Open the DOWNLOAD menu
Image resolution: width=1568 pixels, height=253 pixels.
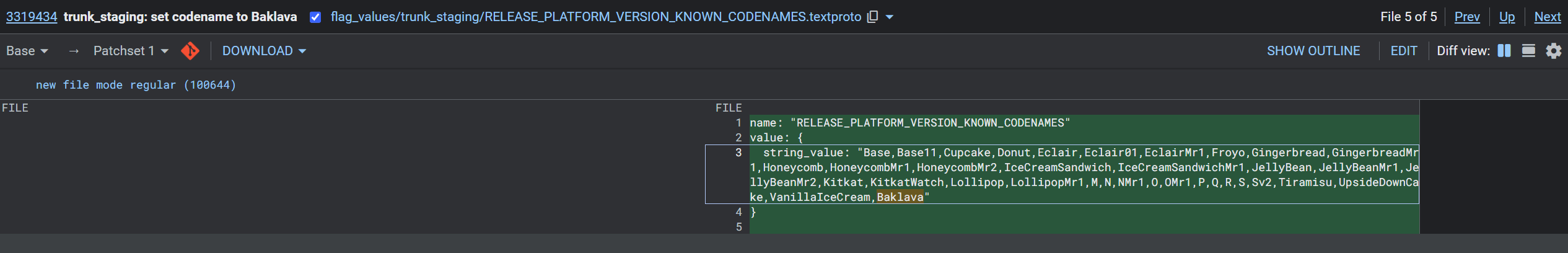pos(264,51)
